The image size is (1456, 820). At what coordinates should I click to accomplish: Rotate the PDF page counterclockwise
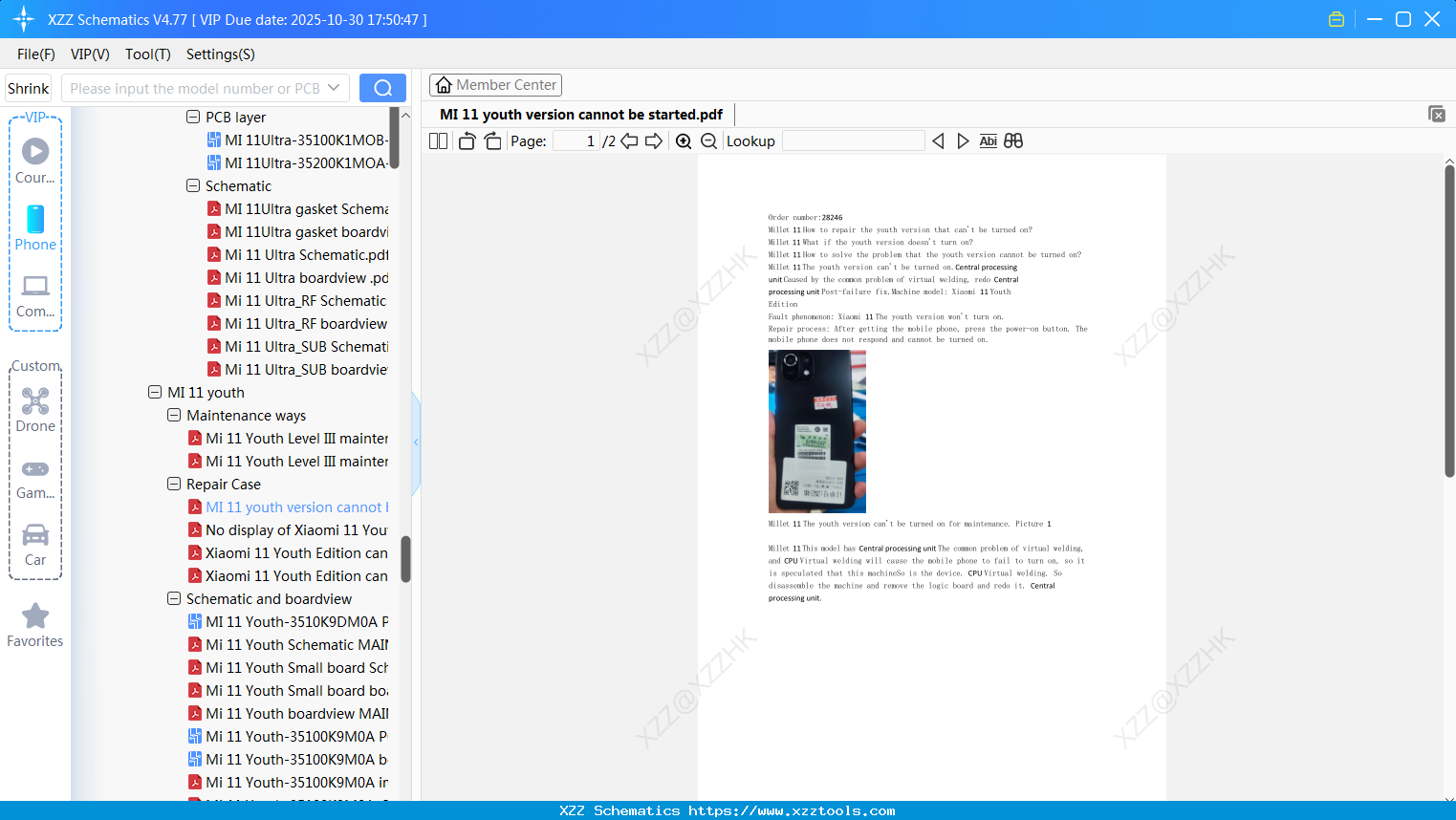(467, 141)
